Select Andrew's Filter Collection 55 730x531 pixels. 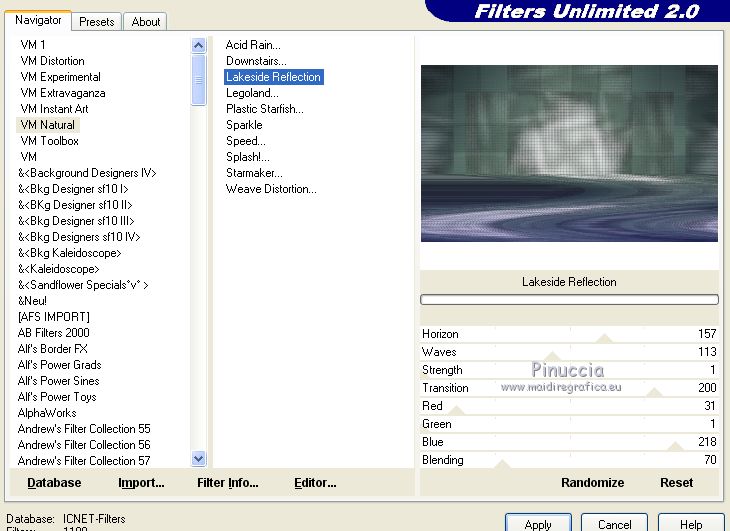click(x=84, y=429)
